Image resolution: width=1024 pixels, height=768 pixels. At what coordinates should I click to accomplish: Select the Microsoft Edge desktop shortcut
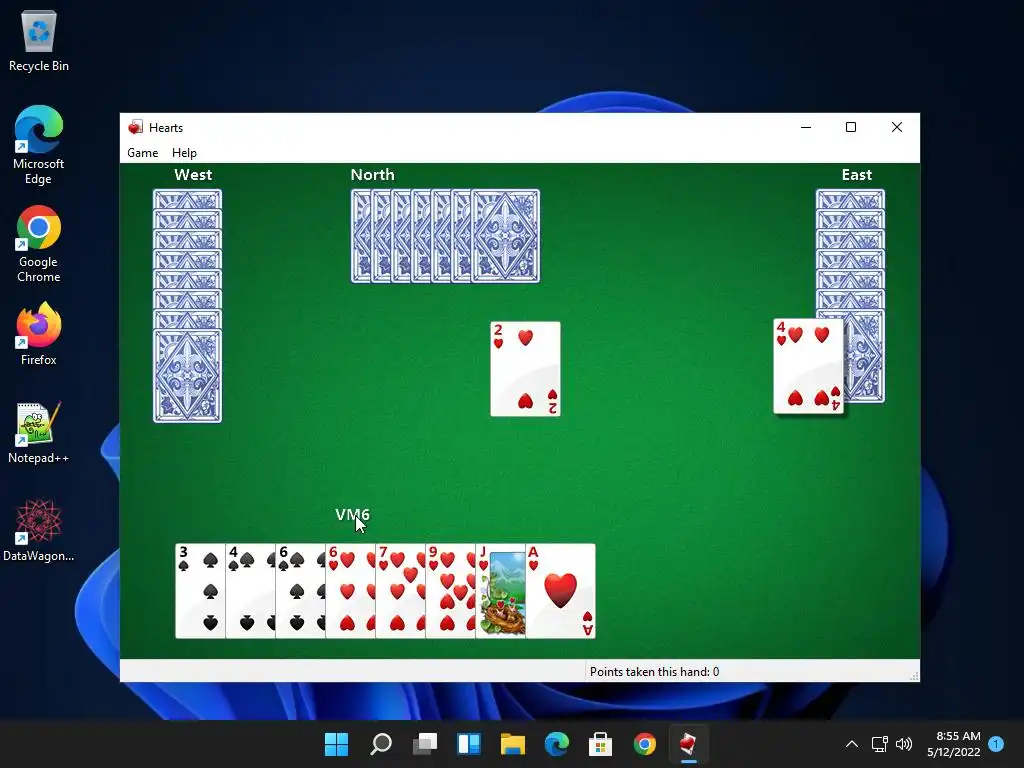[39, 145]
